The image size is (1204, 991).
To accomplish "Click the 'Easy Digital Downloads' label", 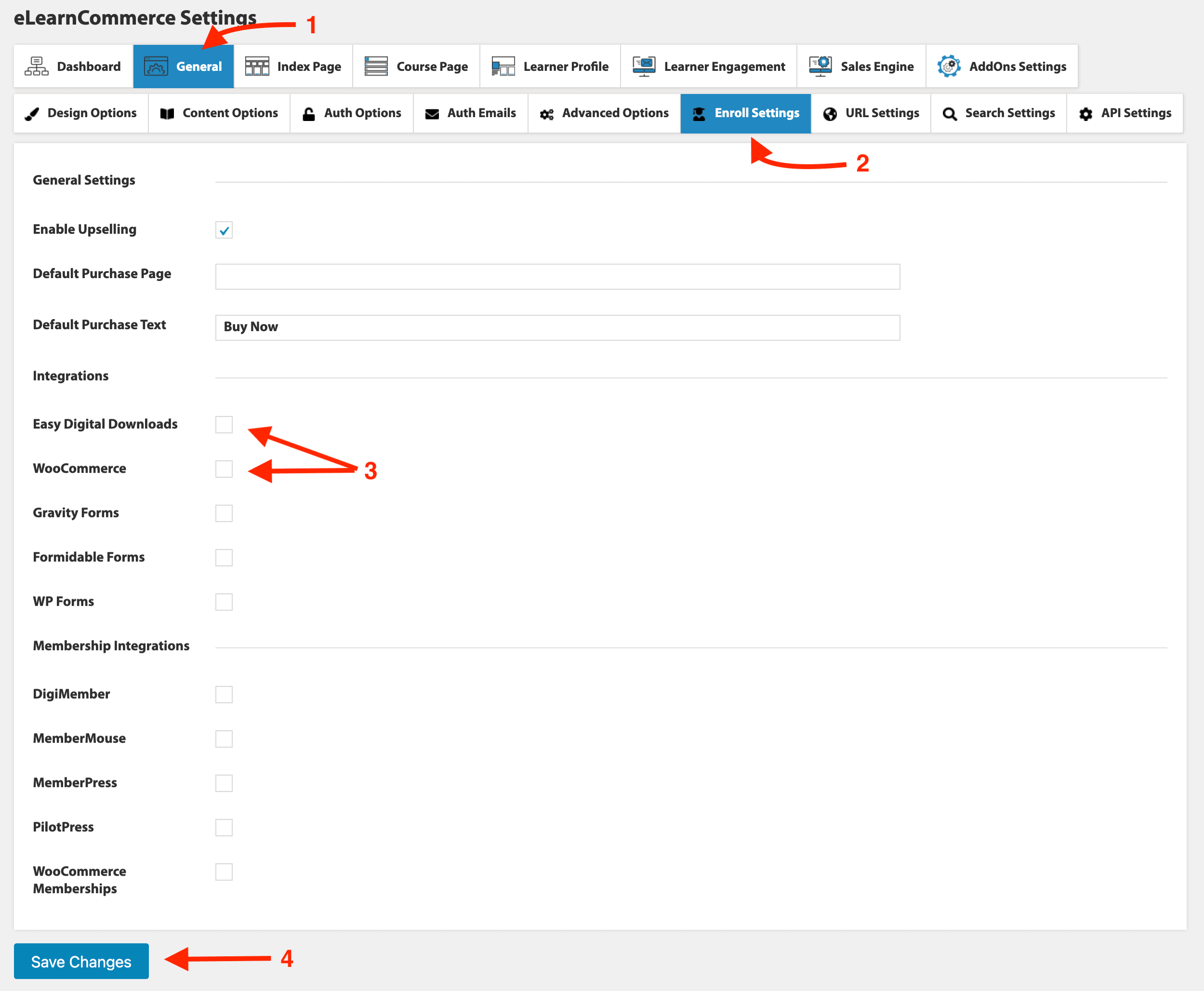I will [105, 424].
